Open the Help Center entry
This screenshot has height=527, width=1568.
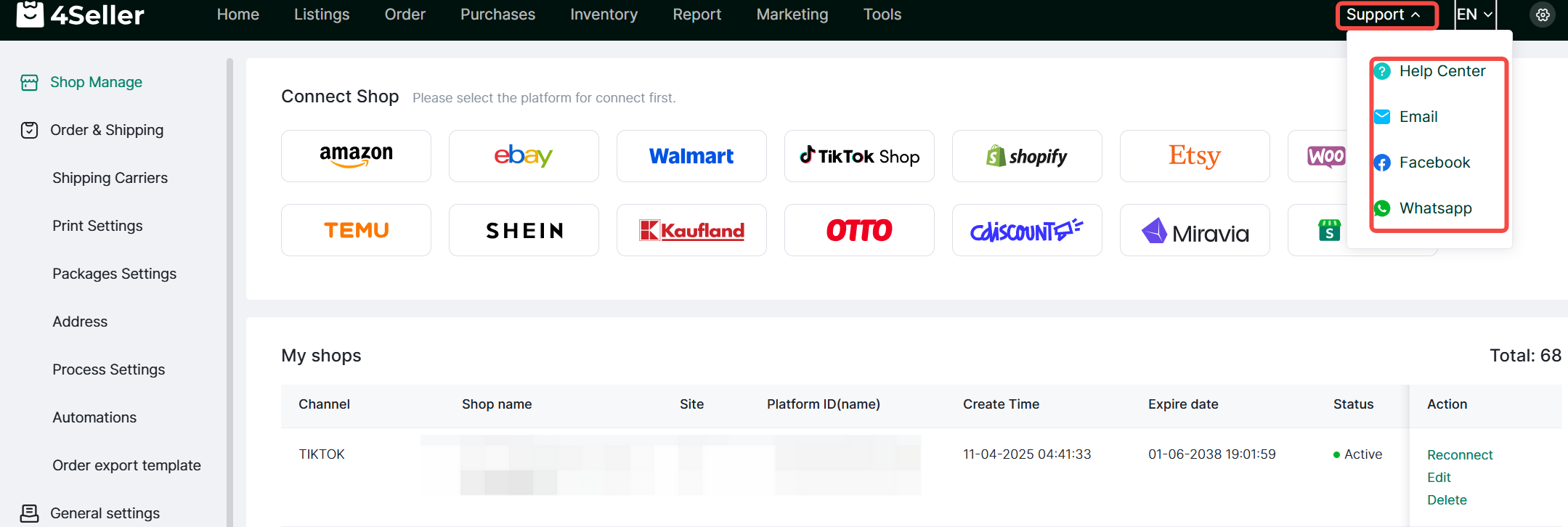pyautogui.click(x=1442, y=71)
